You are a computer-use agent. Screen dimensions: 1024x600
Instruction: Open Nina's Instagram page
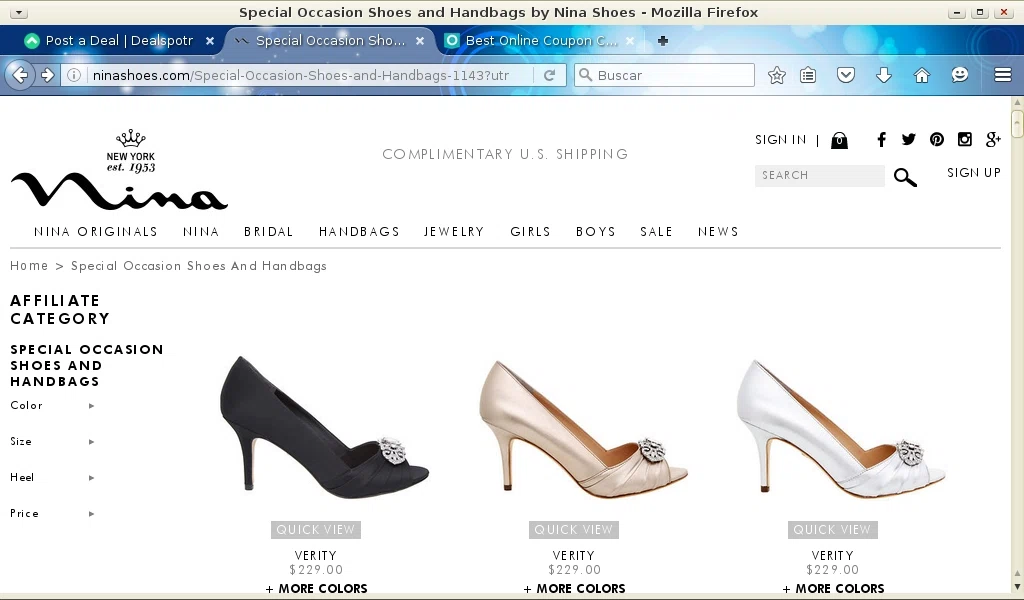pos(965,139)
